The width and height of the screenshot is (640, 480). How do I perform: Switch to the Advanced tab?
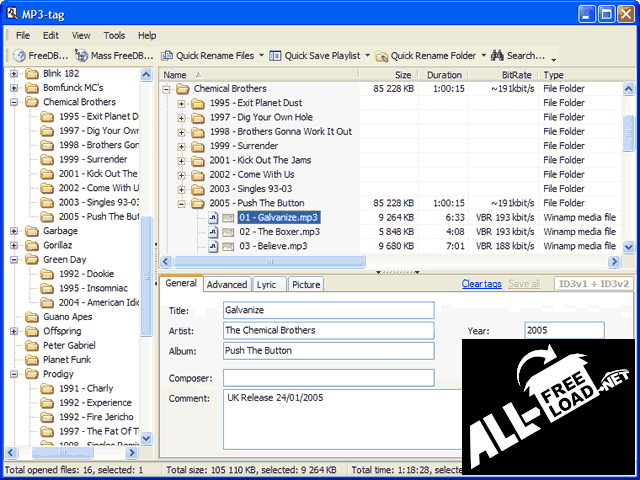coord(227,285)
